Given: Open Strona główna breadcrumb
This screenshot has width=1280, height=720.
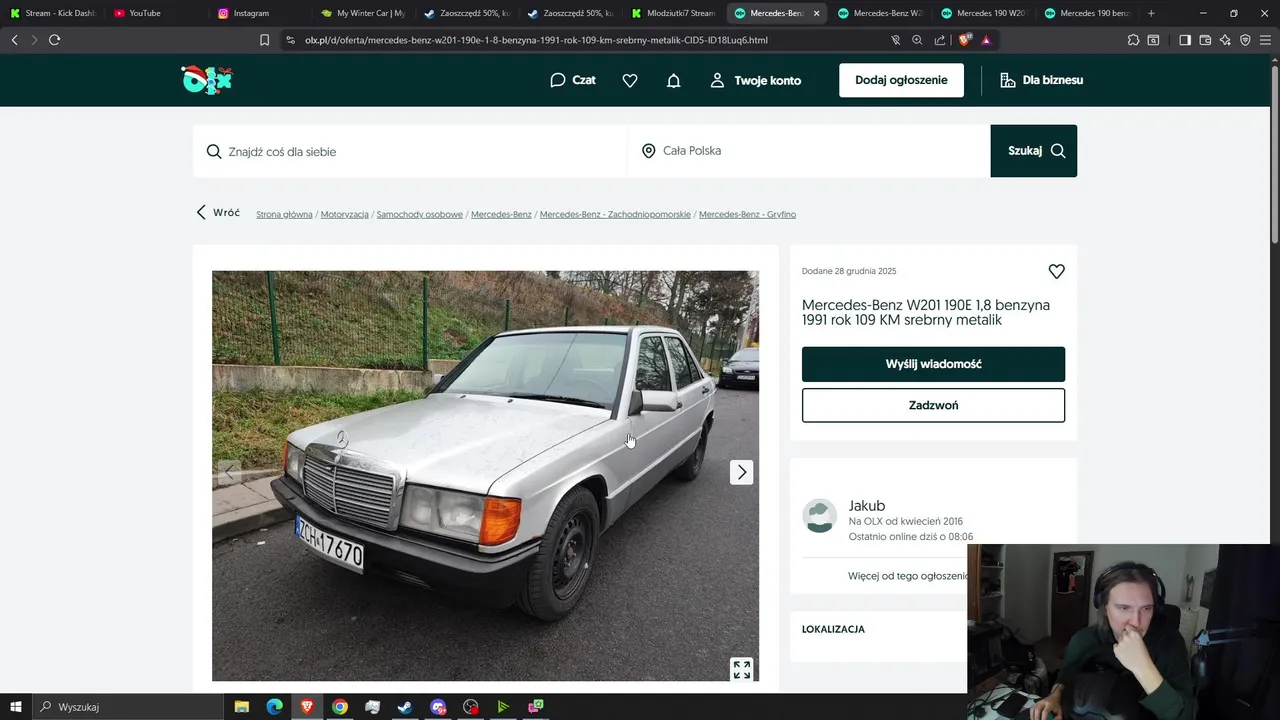Looking at the screenshot, I should [x=284, y=214].
